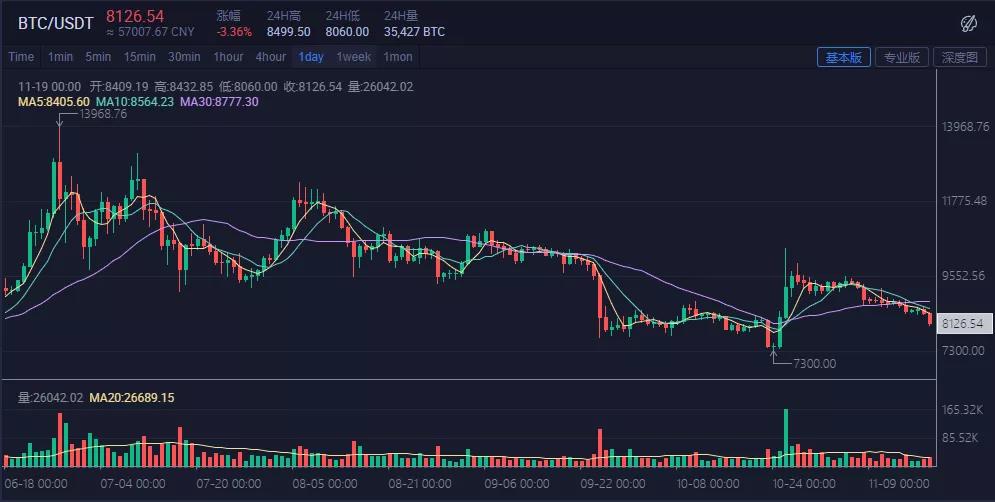Viewport: 995px width, 502px height.
Task: Click the MA5 indicator label
Action: point(54,101)
